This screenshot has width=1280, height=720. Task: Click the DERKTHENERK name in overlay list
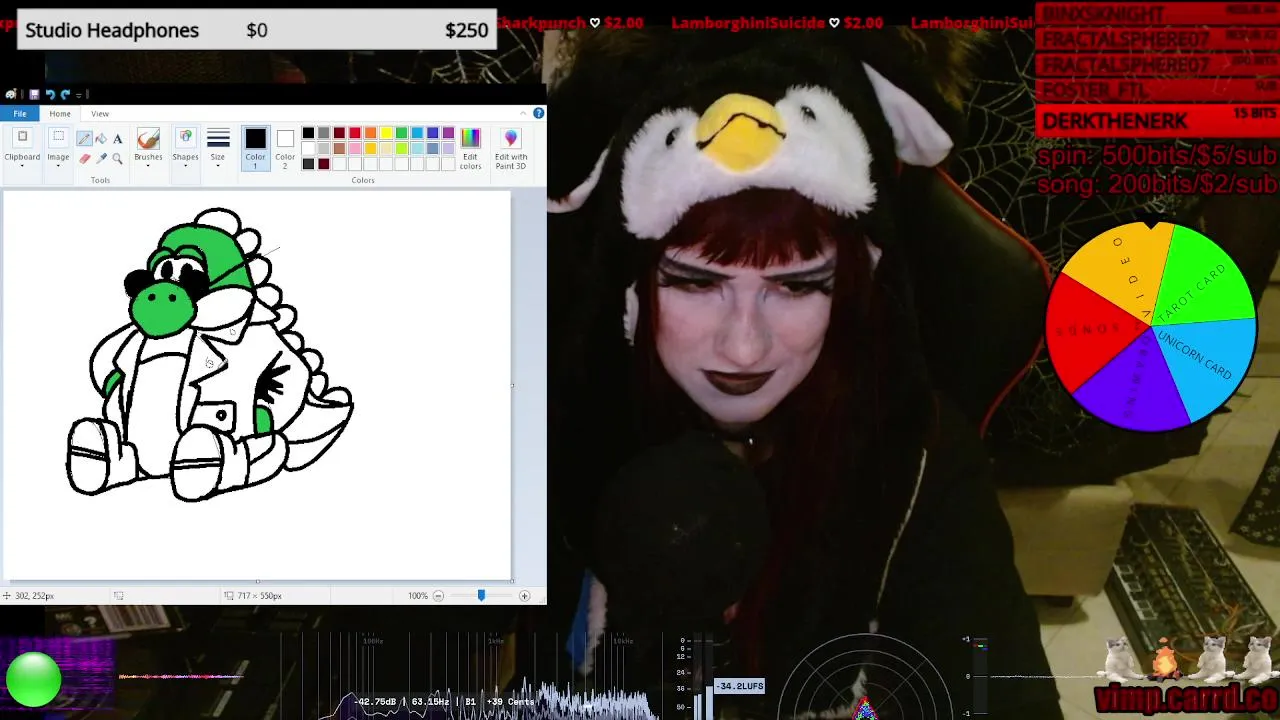pos(1114,121)
